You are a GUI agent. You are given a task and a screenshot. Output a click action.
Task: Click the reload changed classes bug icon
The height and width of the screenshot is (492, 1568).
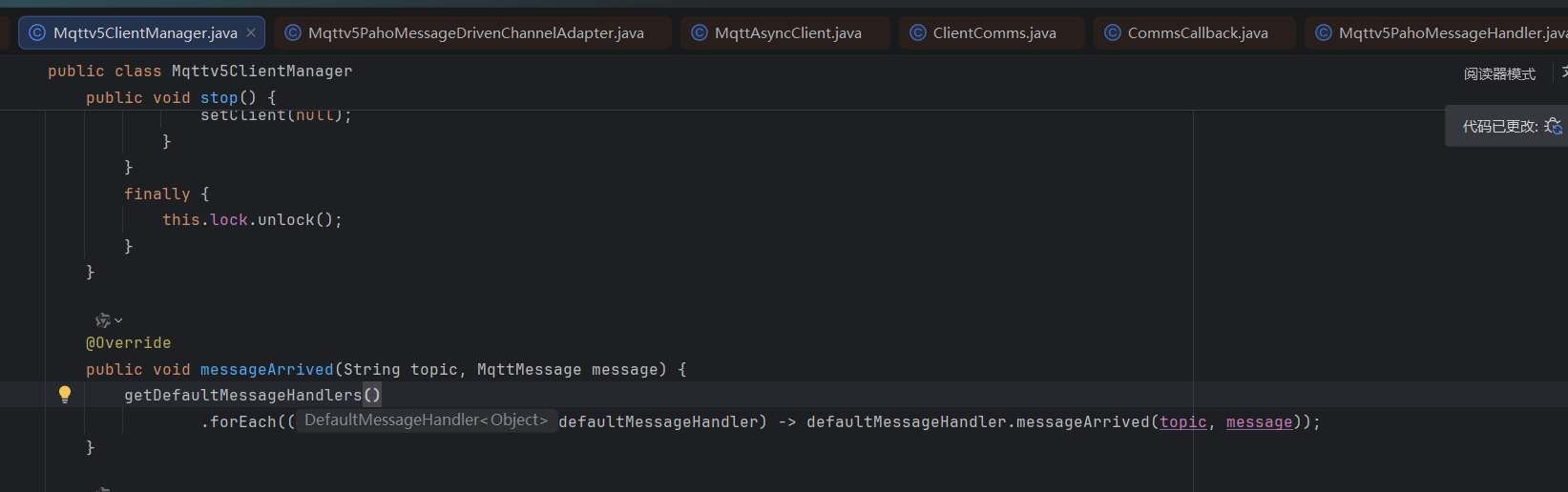(1553, 126)
